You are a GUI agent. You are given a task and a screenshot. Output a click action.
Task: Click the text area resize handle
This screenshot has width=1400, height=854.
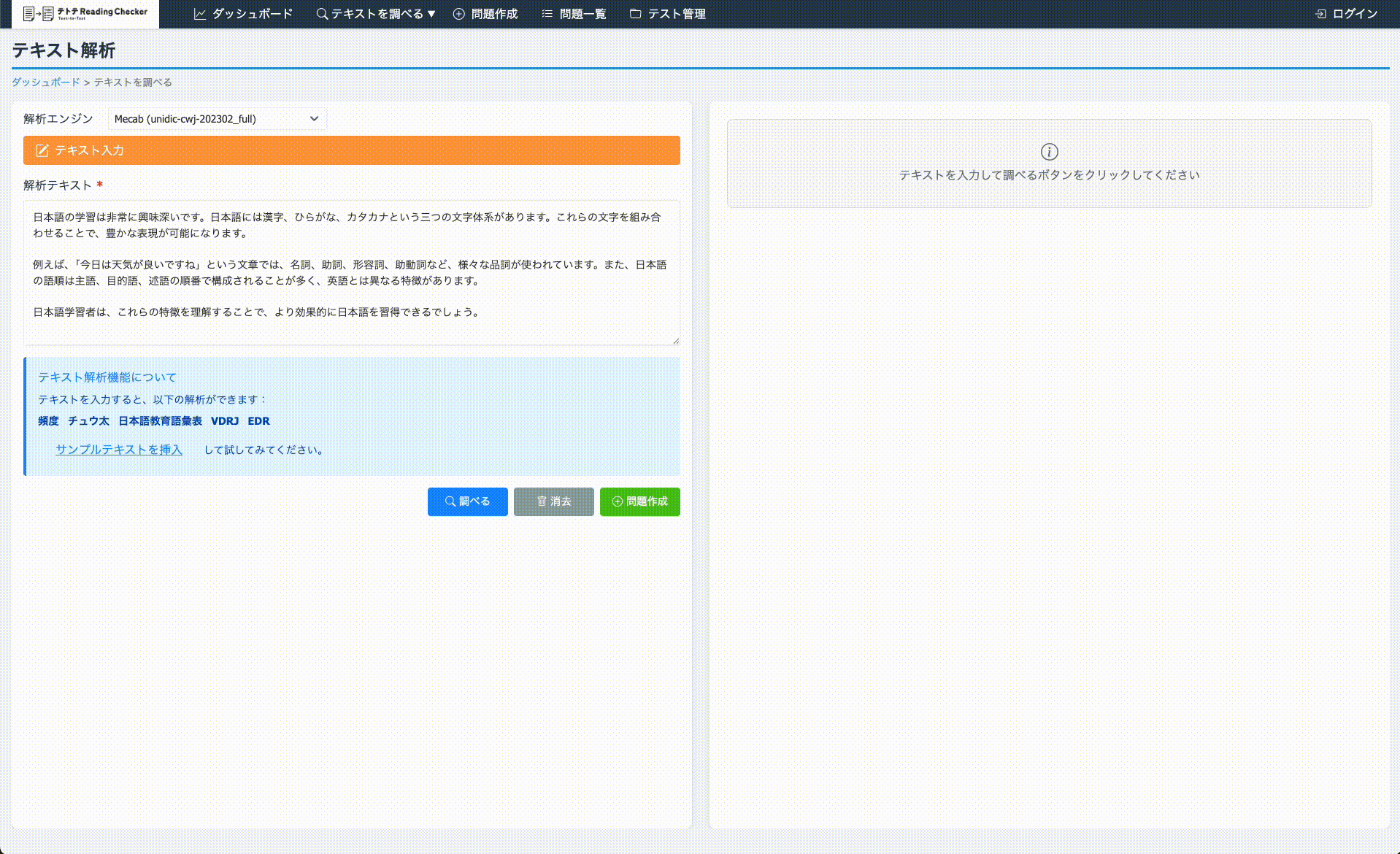pos(675,340)
